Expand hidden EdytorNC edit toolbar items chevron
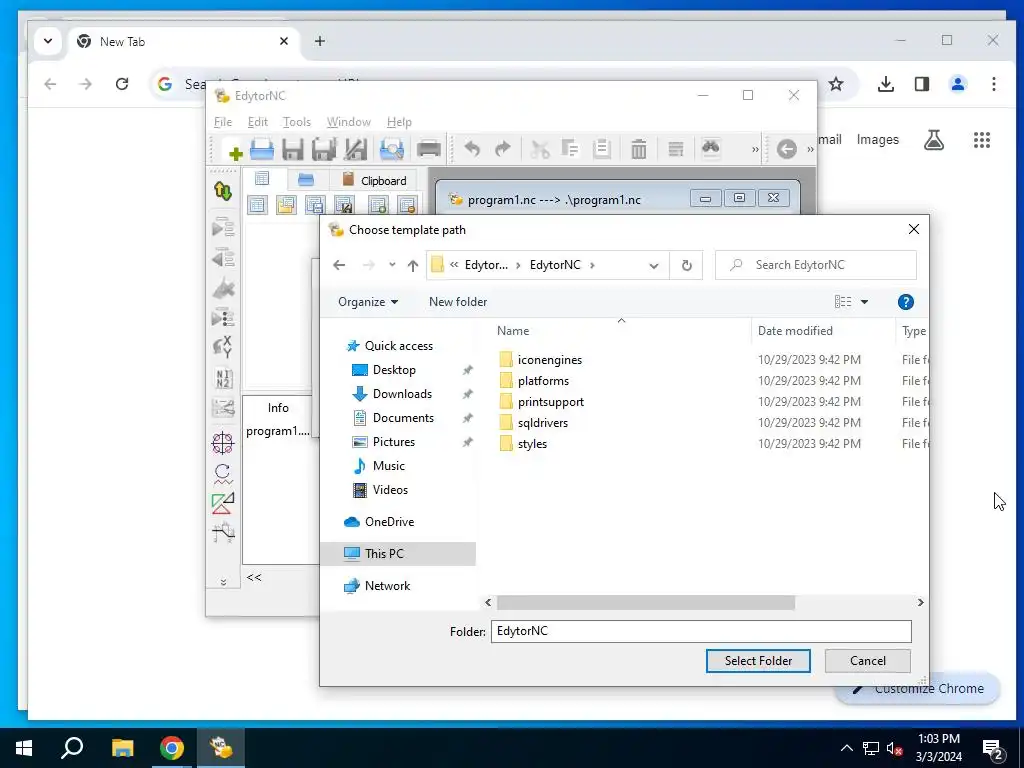Screen dimensions: 1024x768 coord(755,150)
